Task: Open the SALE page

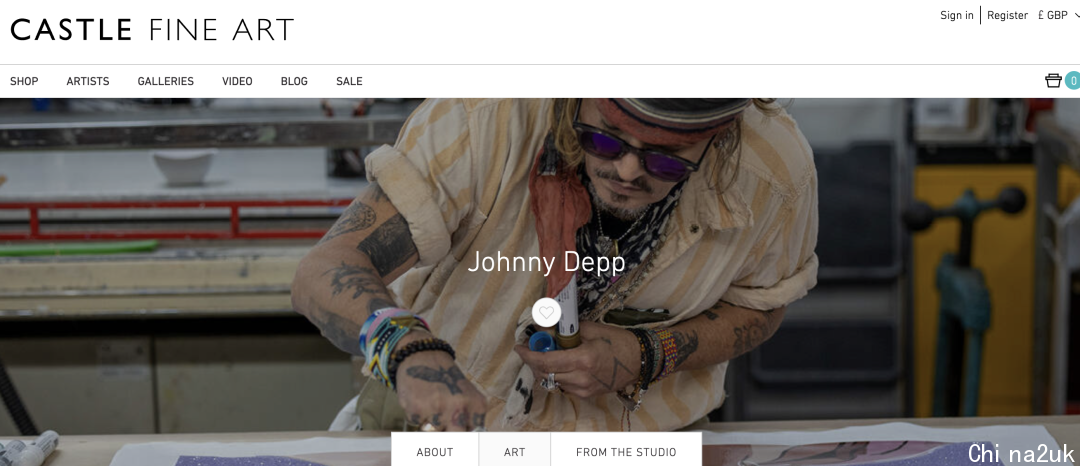Action: [349, 81]
